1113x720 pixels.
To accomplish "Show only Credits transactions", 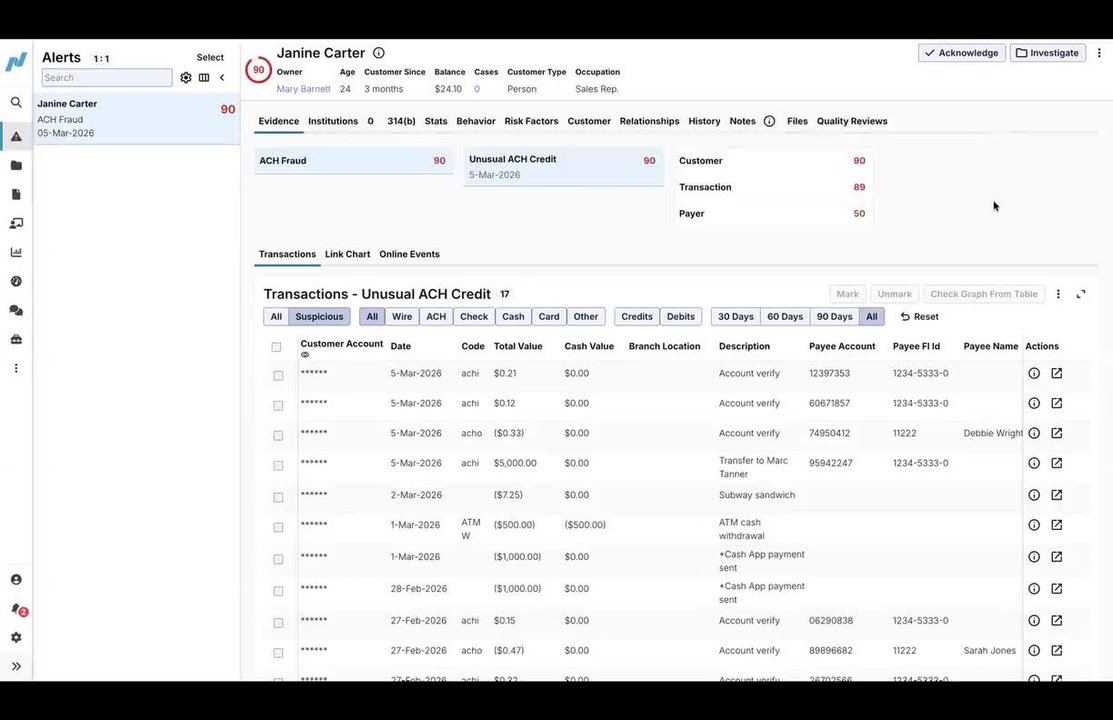I will (637, 317).
